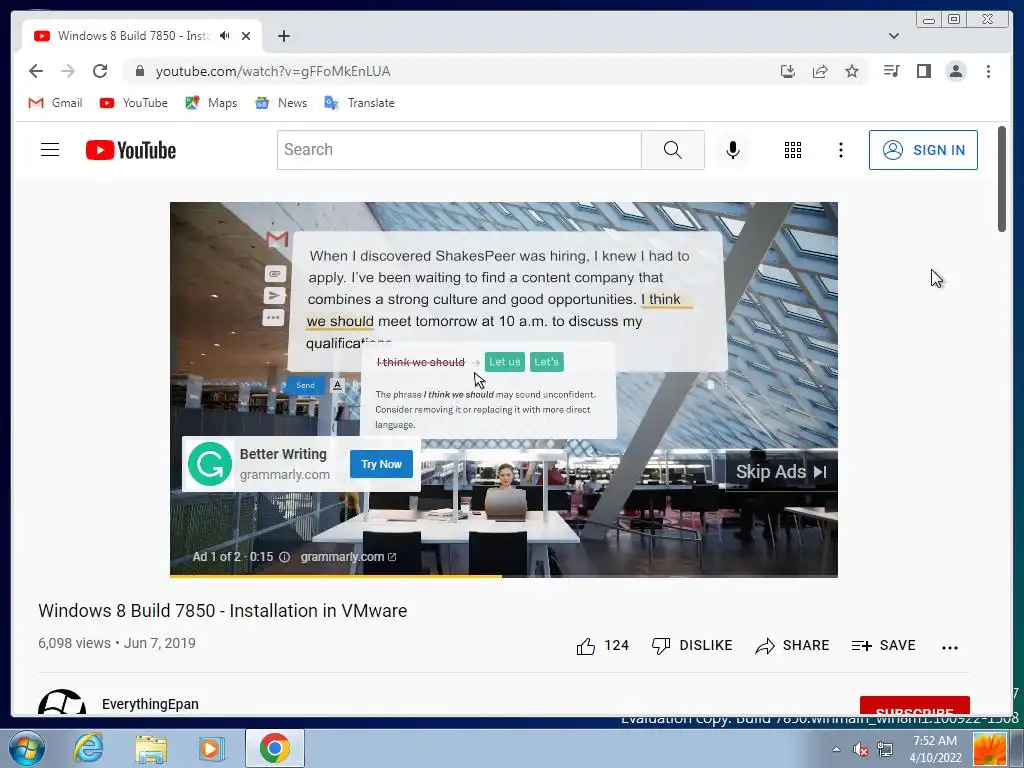Open Chrome side panel icon

point(923,71)
